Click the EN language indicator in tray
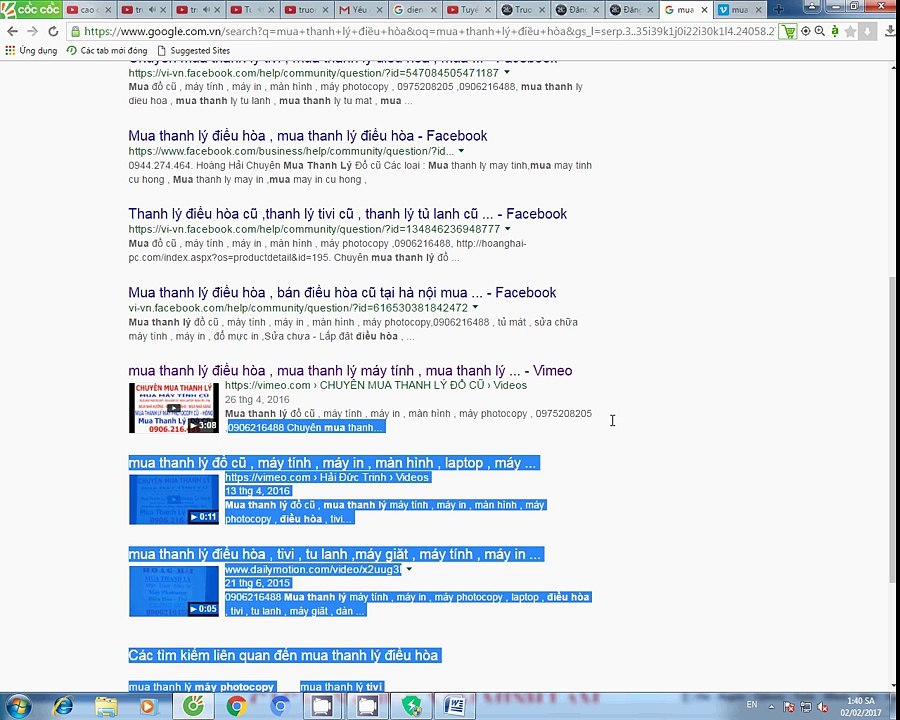The image size is (900, 720). click(x=751, y=704)
